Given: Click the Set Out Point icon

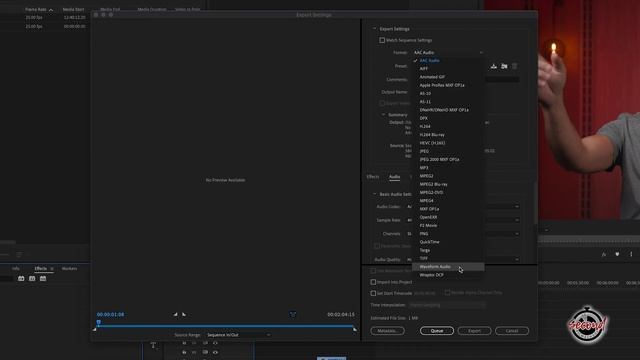Looking at the screenshot, I should pos(184,314).
